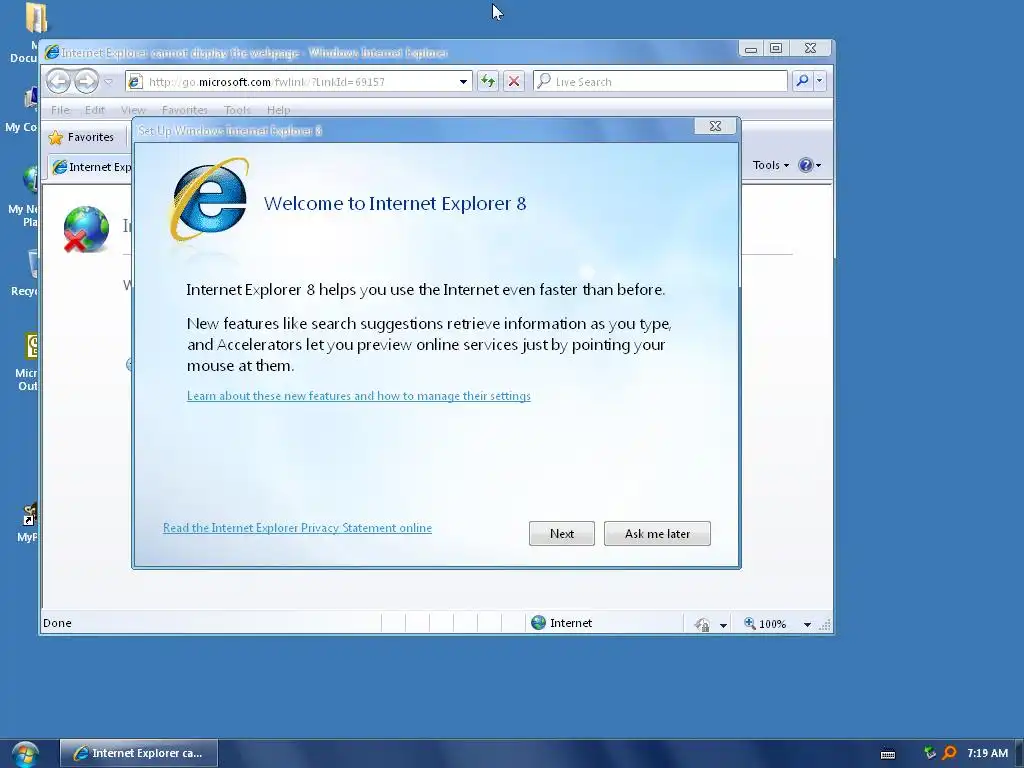Click the orange search icon in the system tray

950,753
